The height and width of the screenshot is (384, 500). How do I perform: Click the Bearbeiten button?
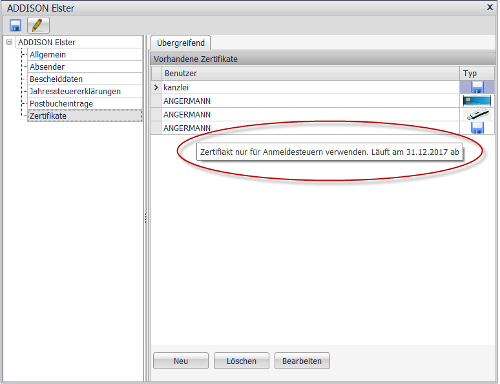click(x=302, y=361)
